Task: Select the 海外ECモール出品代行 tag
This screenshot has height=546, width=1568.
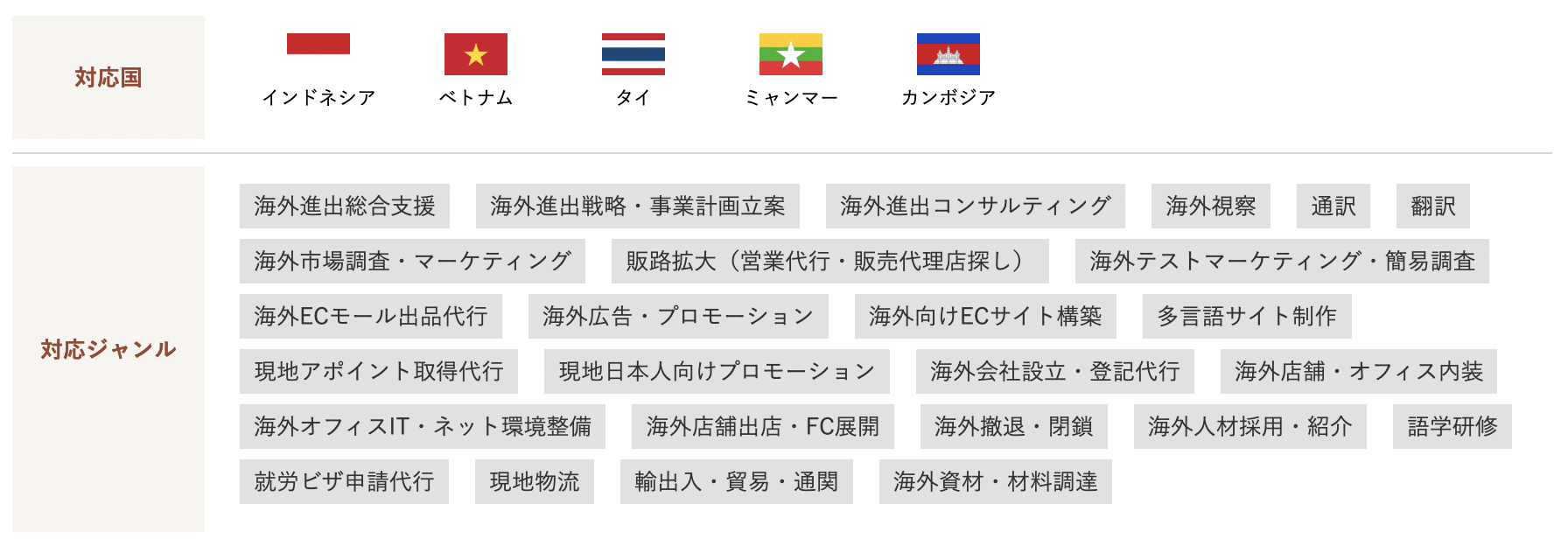Action: pyautogui.click(x=371, y=316)
